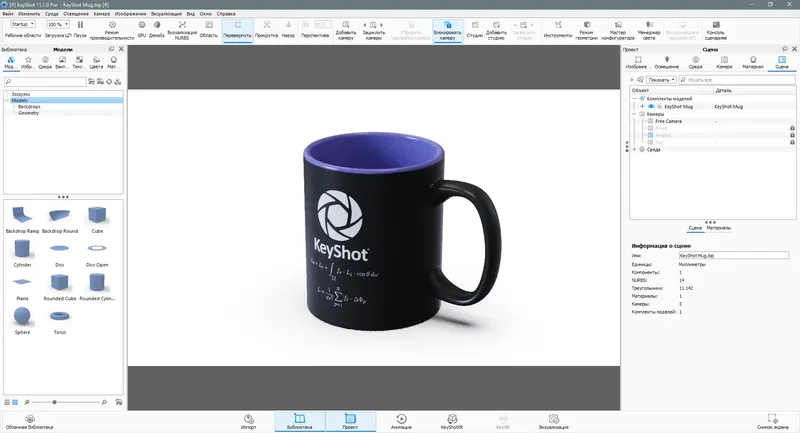Select the Наезд dolly camera tool
The height and width of the screenshot is (433, 800).
tap(288, 30)
